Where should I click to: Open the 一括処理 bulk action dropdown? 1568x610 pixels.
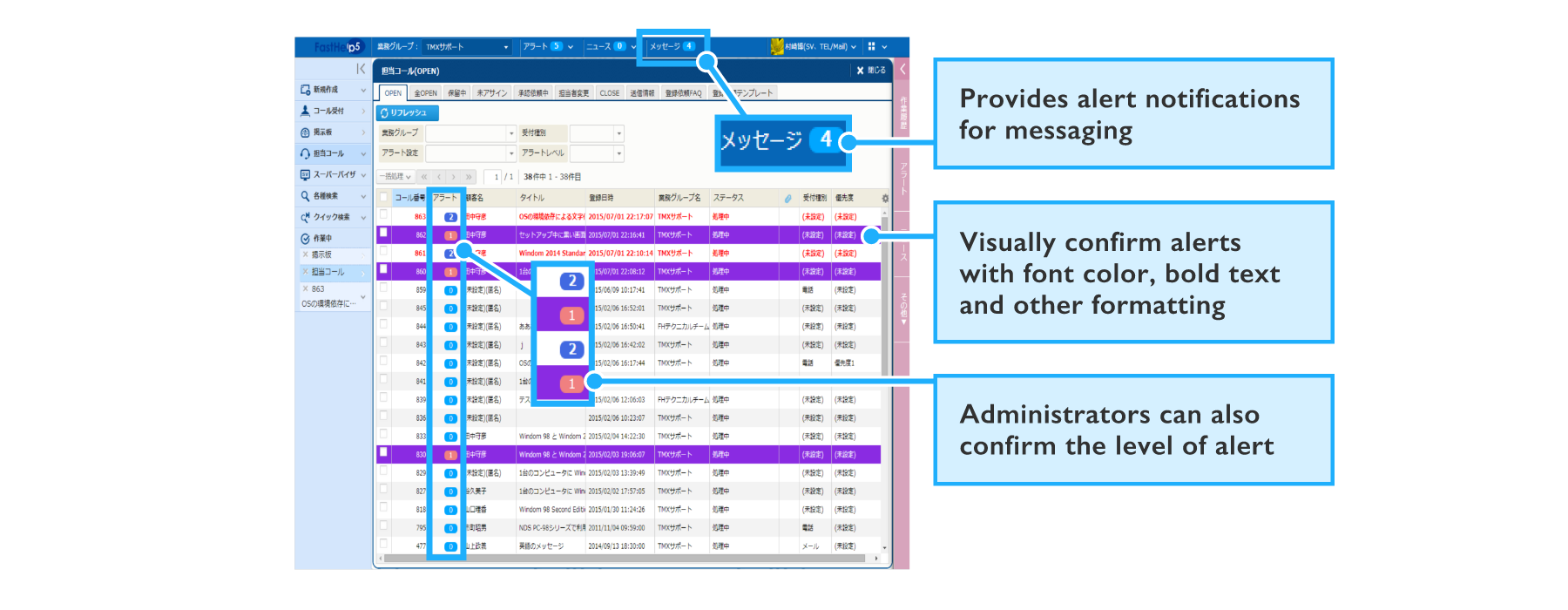(x=395, y=177)
